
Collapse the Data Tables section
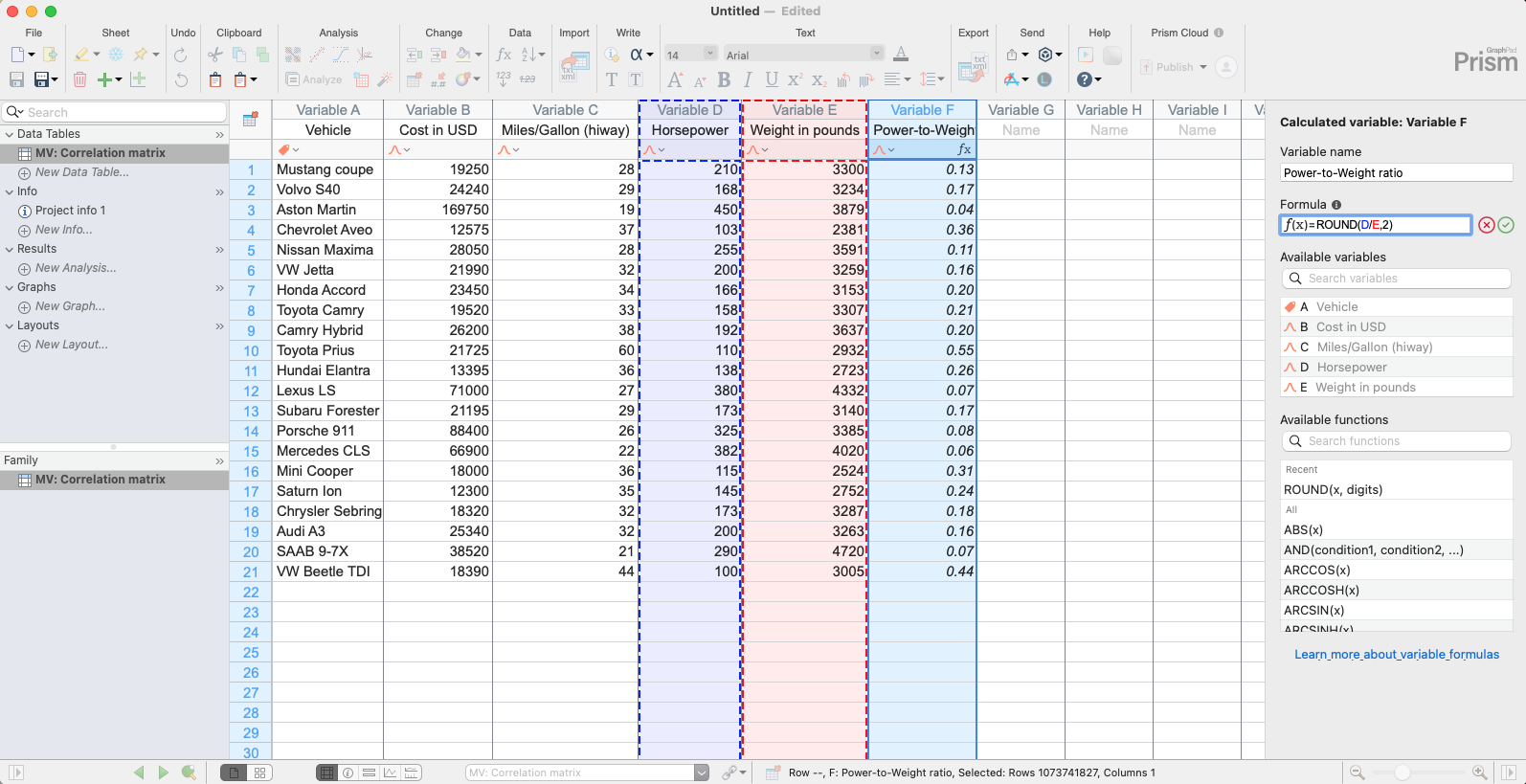(x=10, y=134)
